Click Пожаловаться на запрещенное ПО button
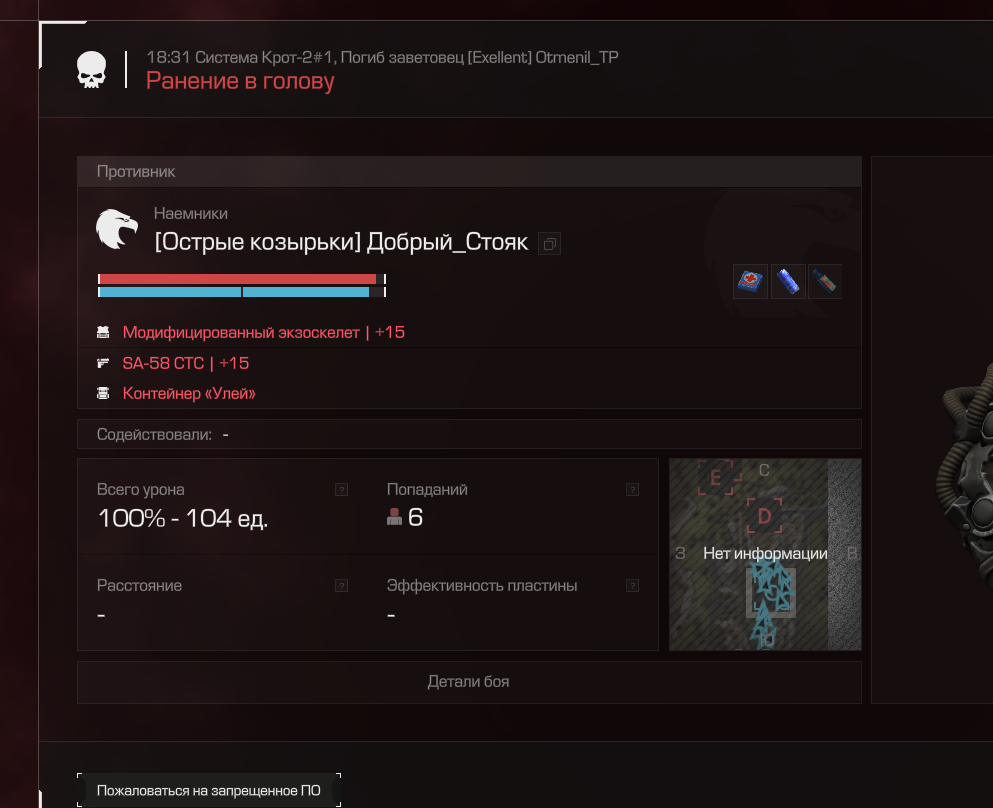The width and height of the screenshot is (993, 808). (209, 790)
